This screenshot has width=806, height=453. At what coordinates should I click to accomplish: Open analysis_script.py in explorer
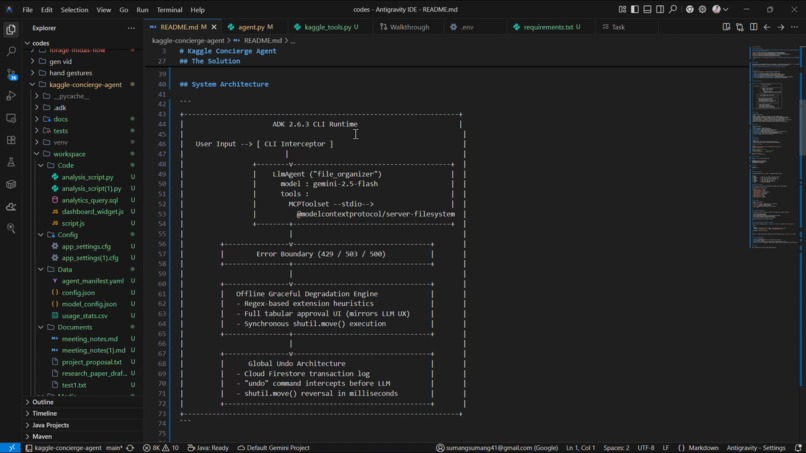[87, 177]
